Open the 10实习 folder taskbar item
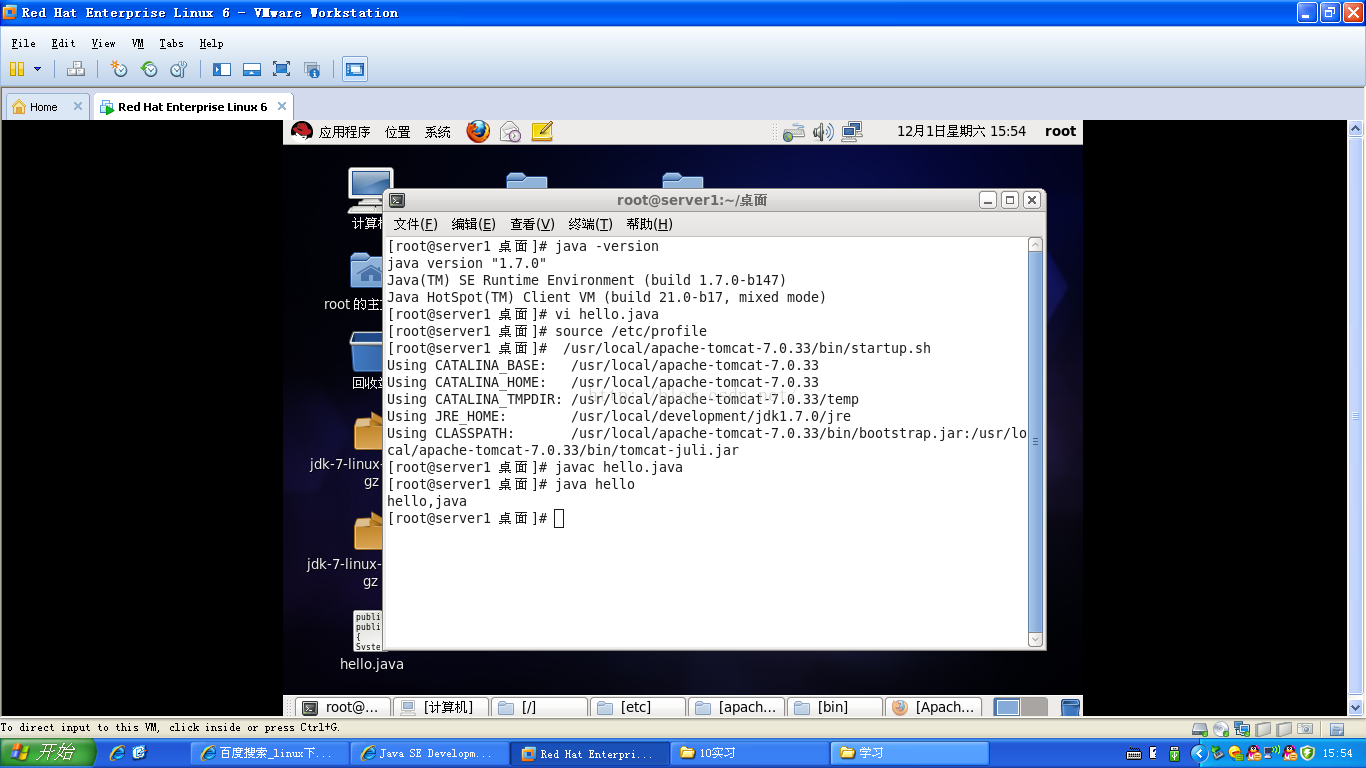The height and width of the screenshot is (768, 1366). pyautogui.click(x=750, y=753)
